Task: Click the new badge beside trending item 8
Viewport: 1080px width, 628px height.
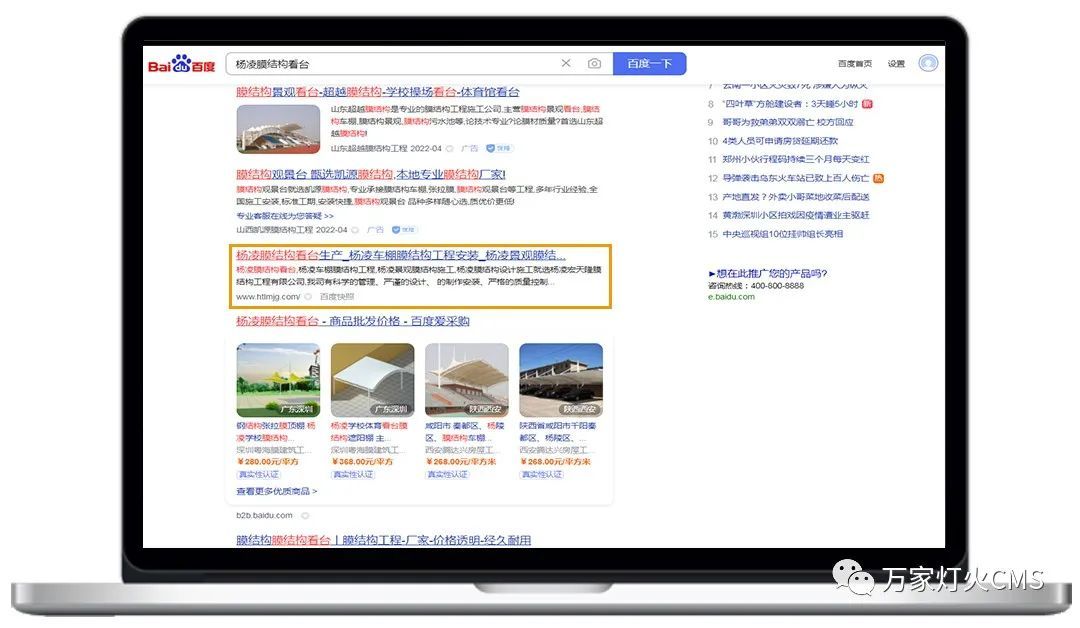Action: pyautogui.click(x=867, y=103)
